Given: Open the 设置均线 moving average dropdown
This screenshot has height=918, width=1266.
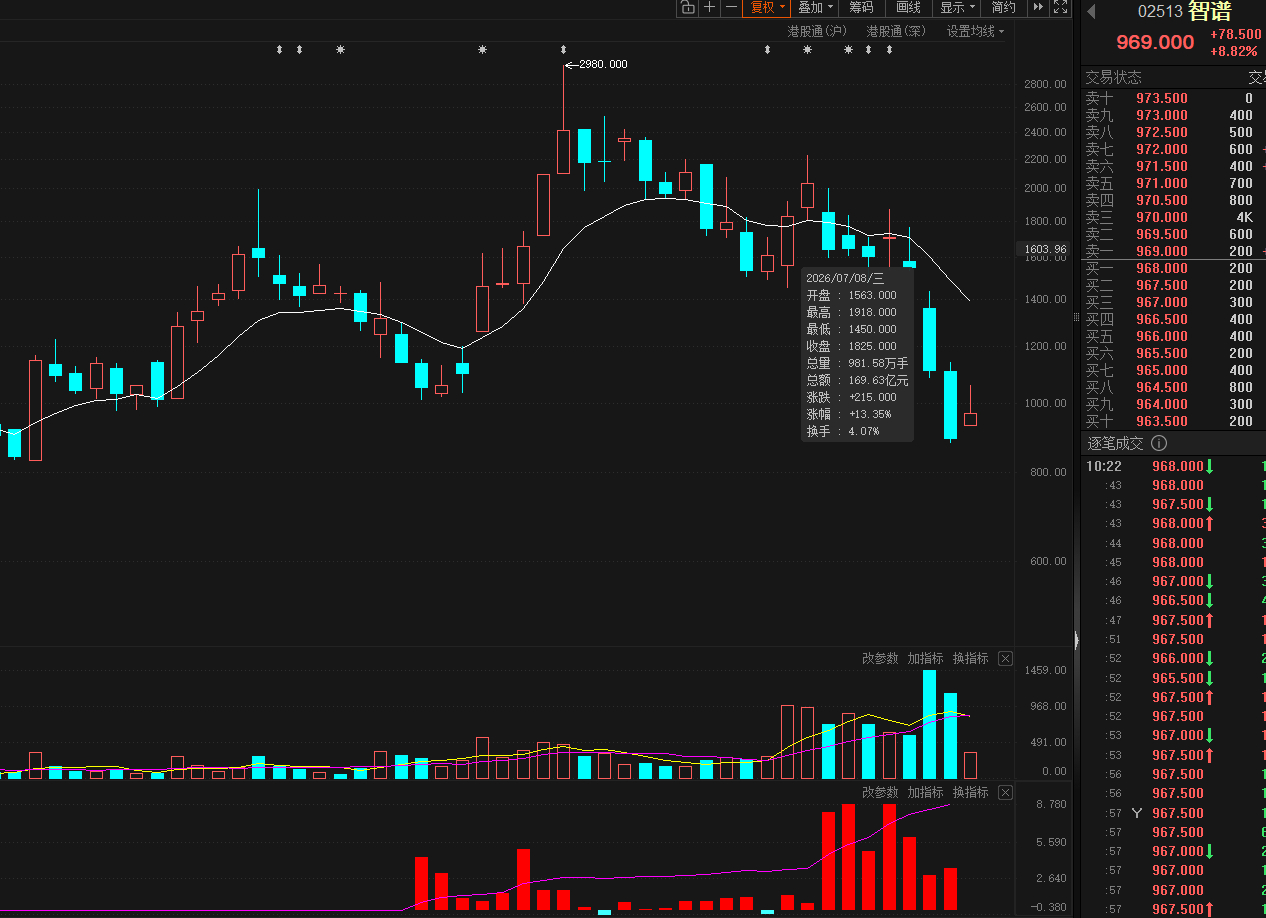Looking at the screenshot, I should click(976, 32).
